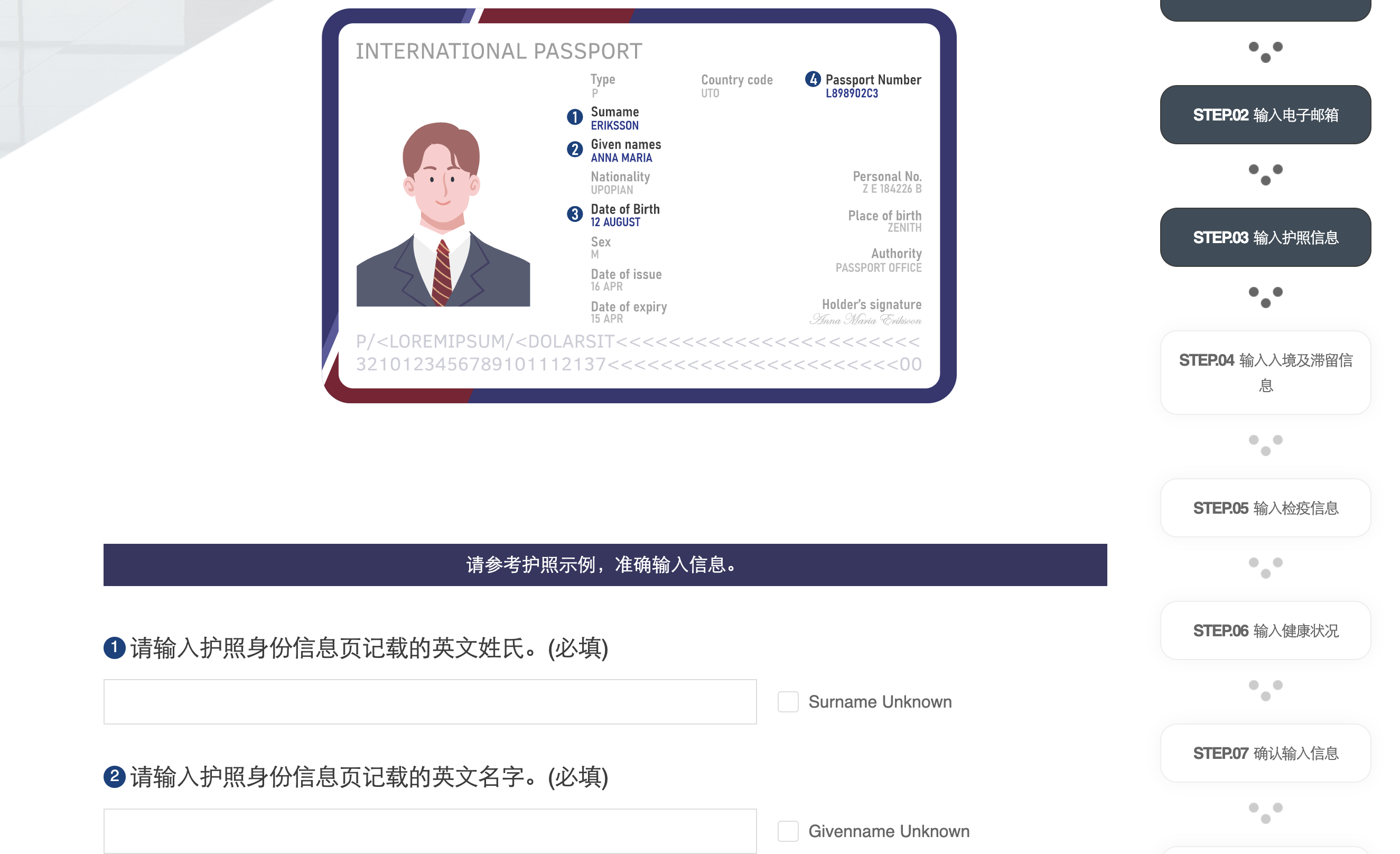Select STEP.03 passport information step

tap(1265, 237)
